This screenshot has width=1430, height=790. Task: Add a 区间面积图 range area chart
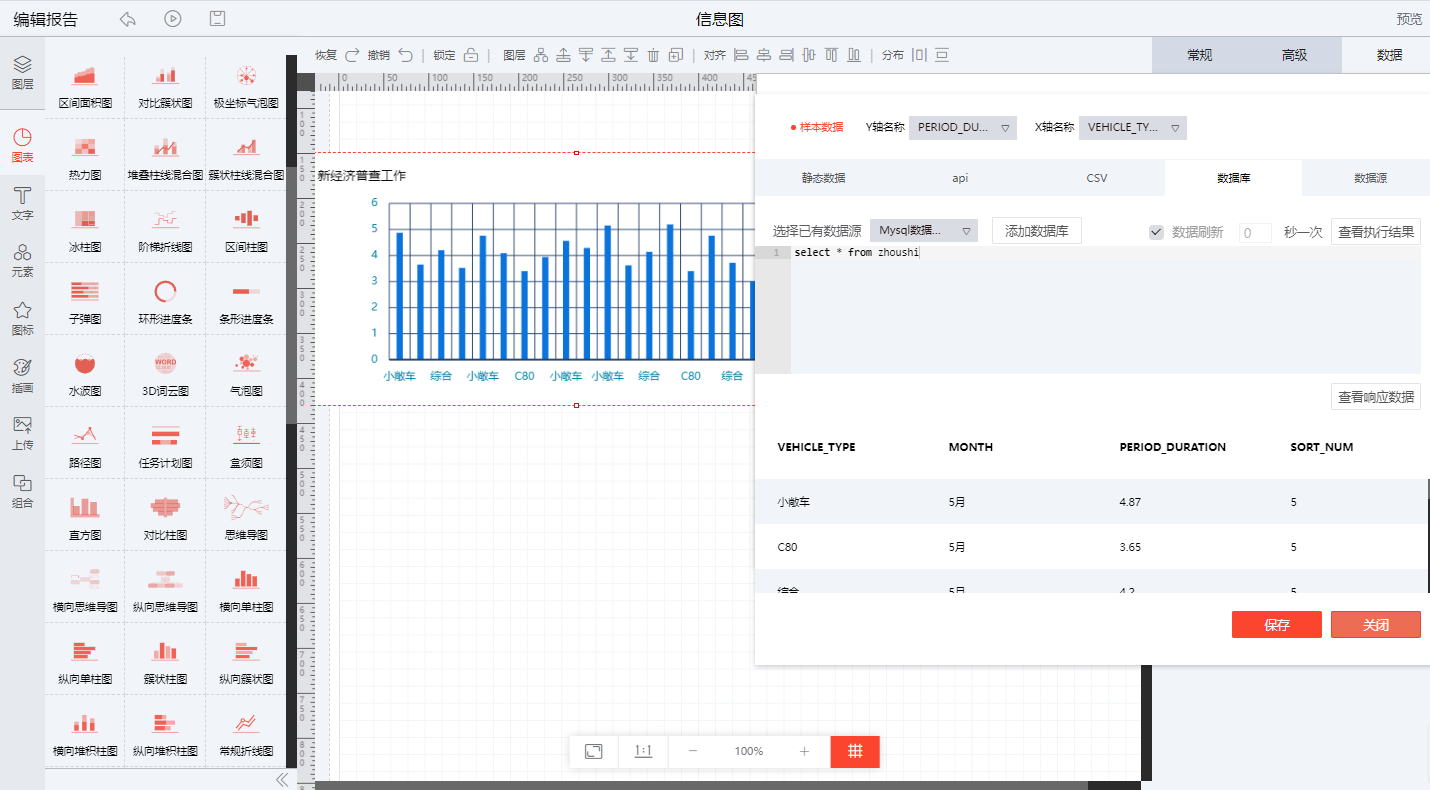click(x=85, y=87)
